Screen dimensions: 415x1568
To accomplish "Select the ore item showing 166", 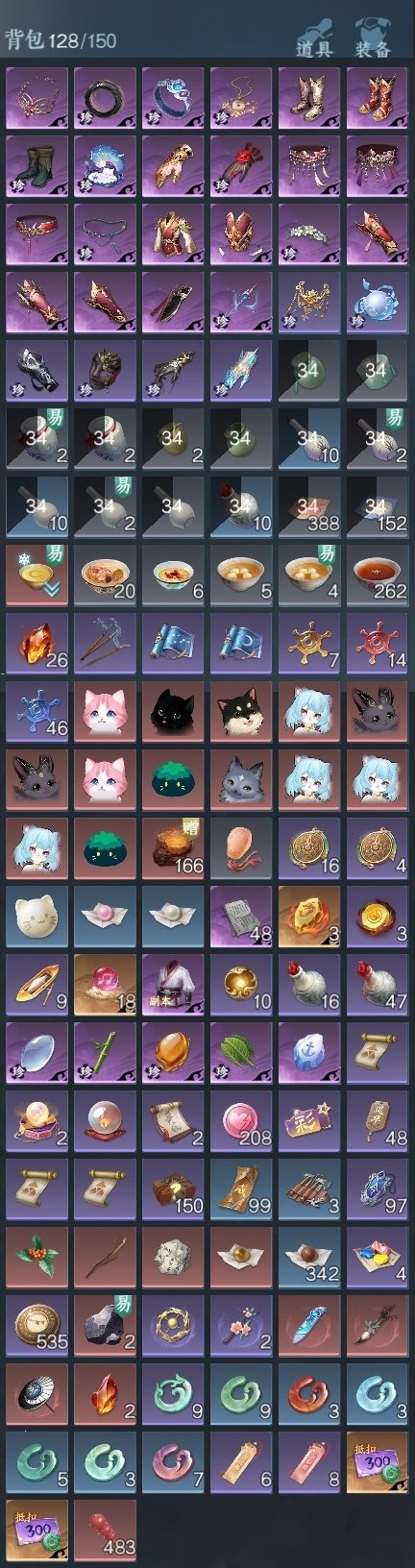I will coord(174,847).
